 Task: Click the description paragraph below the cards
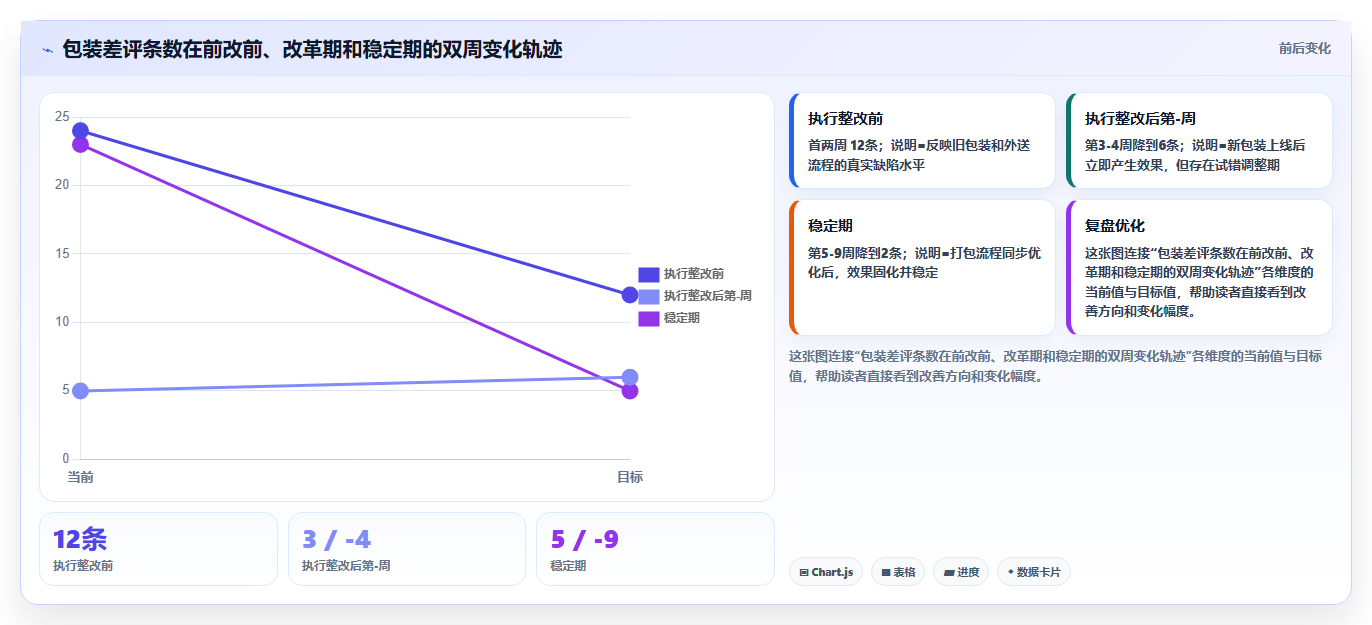coord(1056,366)
